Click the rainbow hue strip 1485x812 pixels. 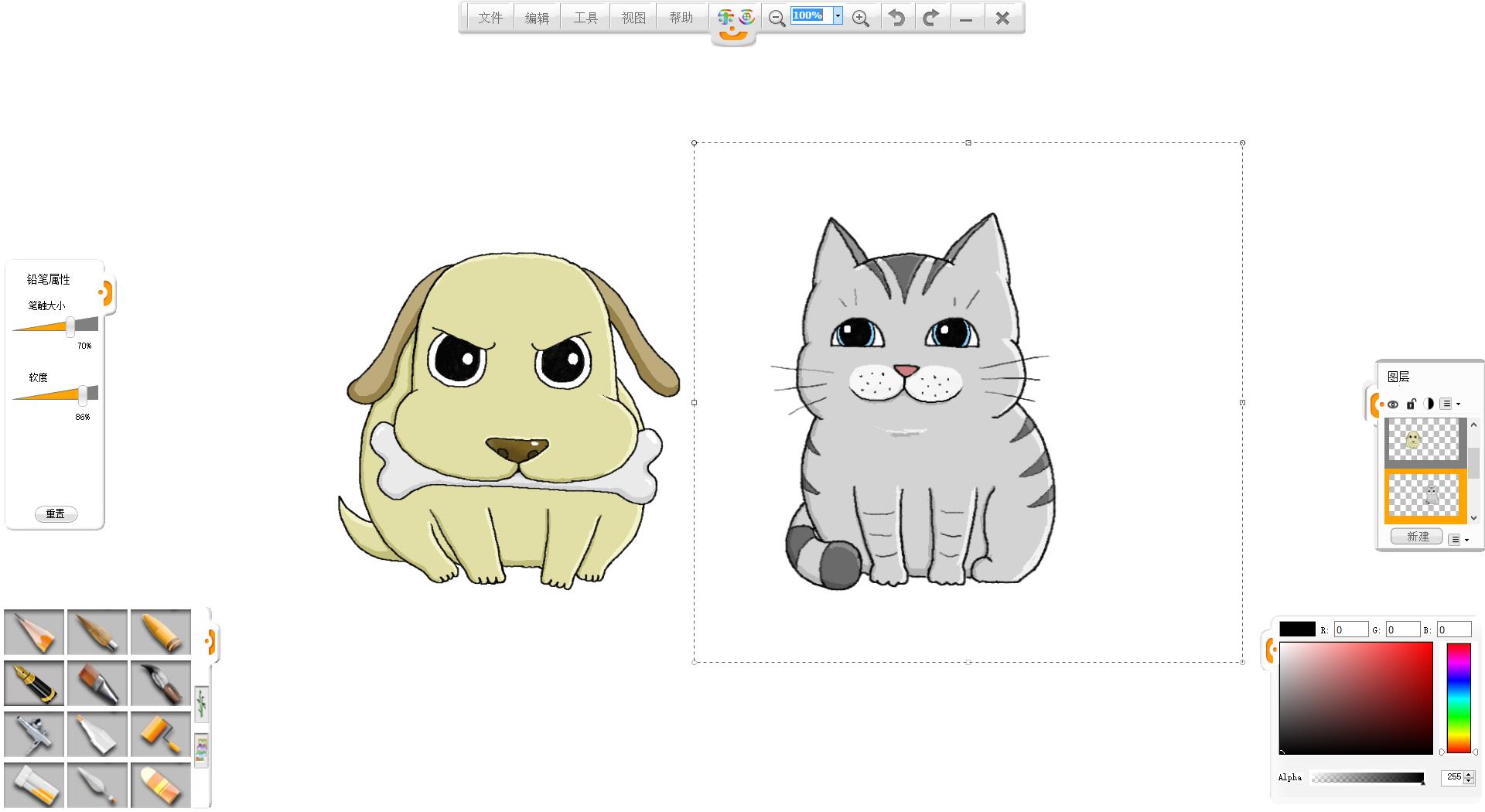(1458, 698)
